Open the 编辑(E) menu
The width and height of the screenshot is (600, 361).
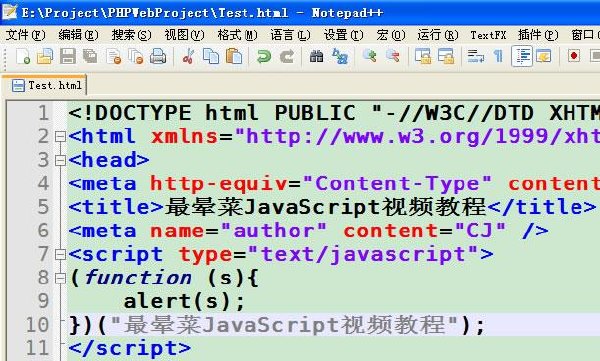pyautogui.click(x=78, y=35)
